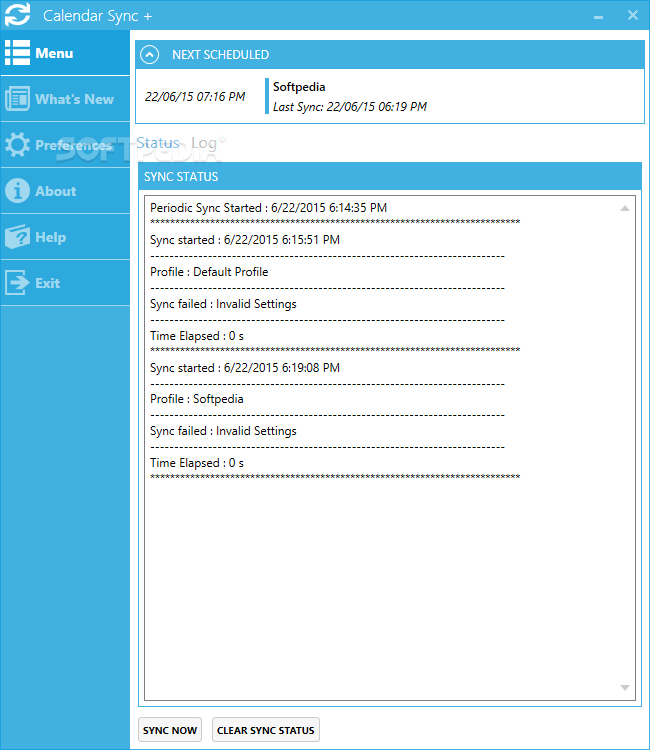Click the Last Sync 22/06/15 06:19 PM text

point(350,107)
